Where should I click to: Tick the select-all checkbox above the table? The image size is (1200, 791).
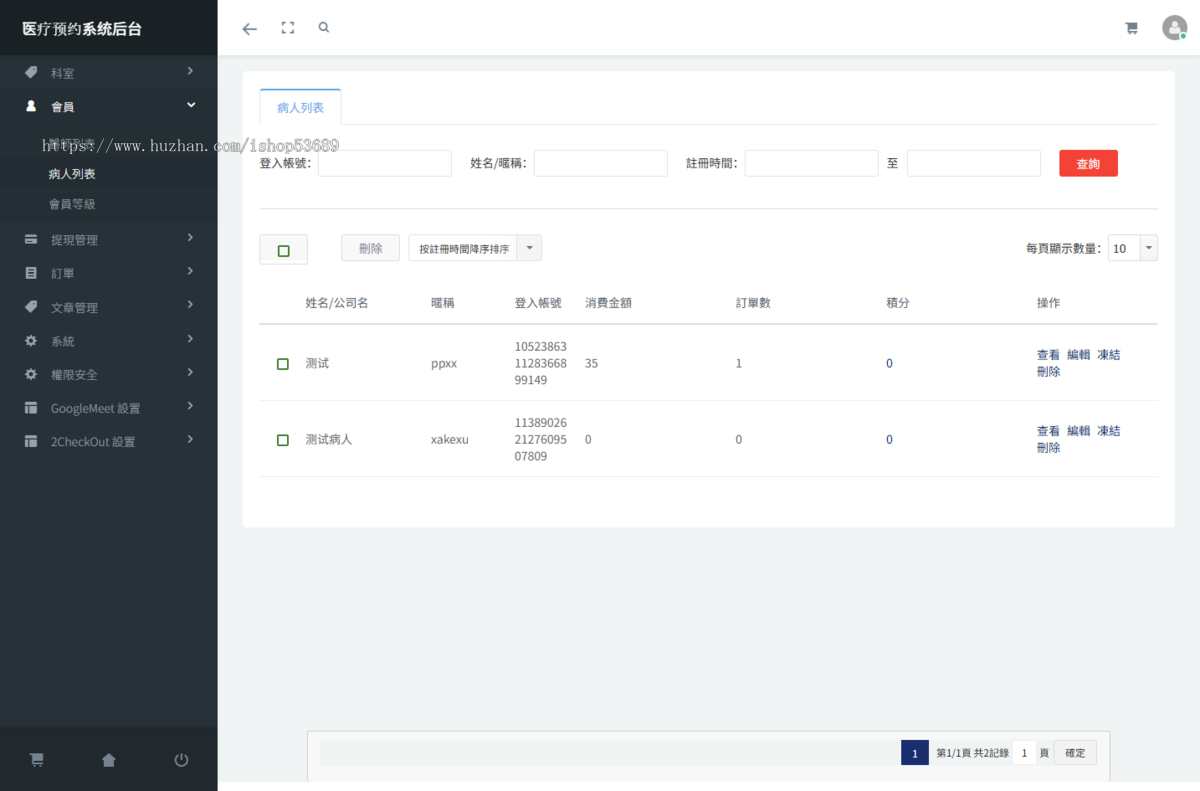click(284, 251)
